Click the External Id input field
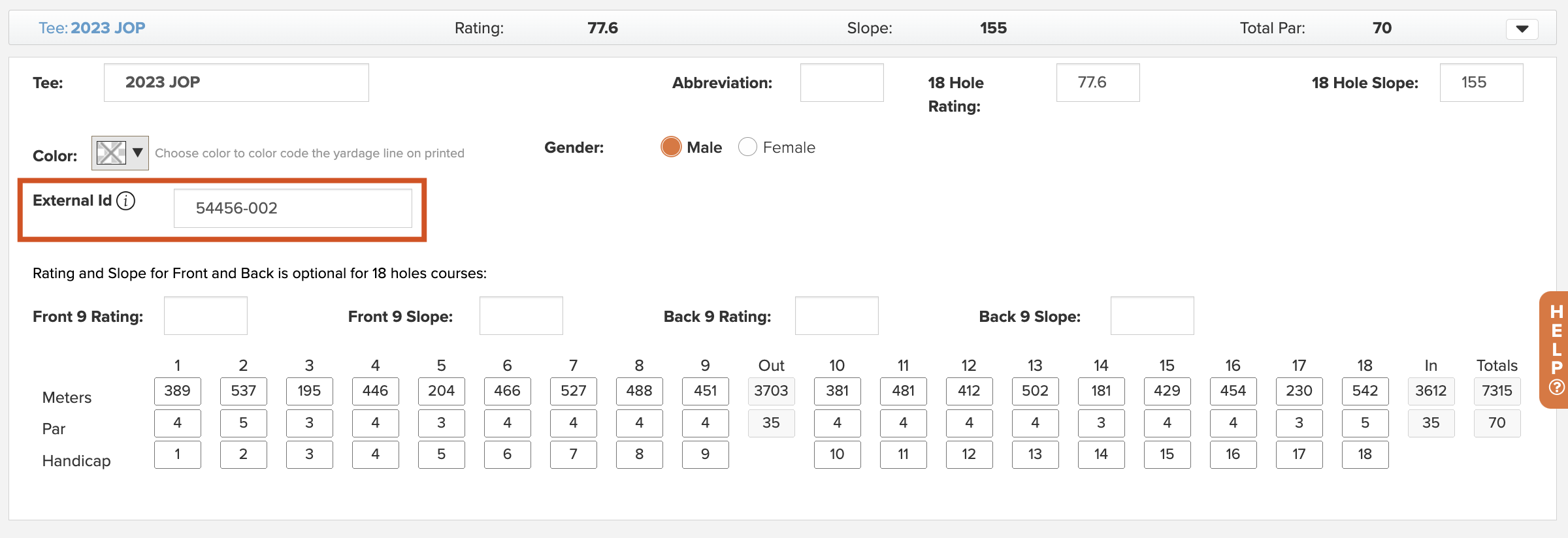Screen dimensions: 1568x538 [x=293, y=208]
